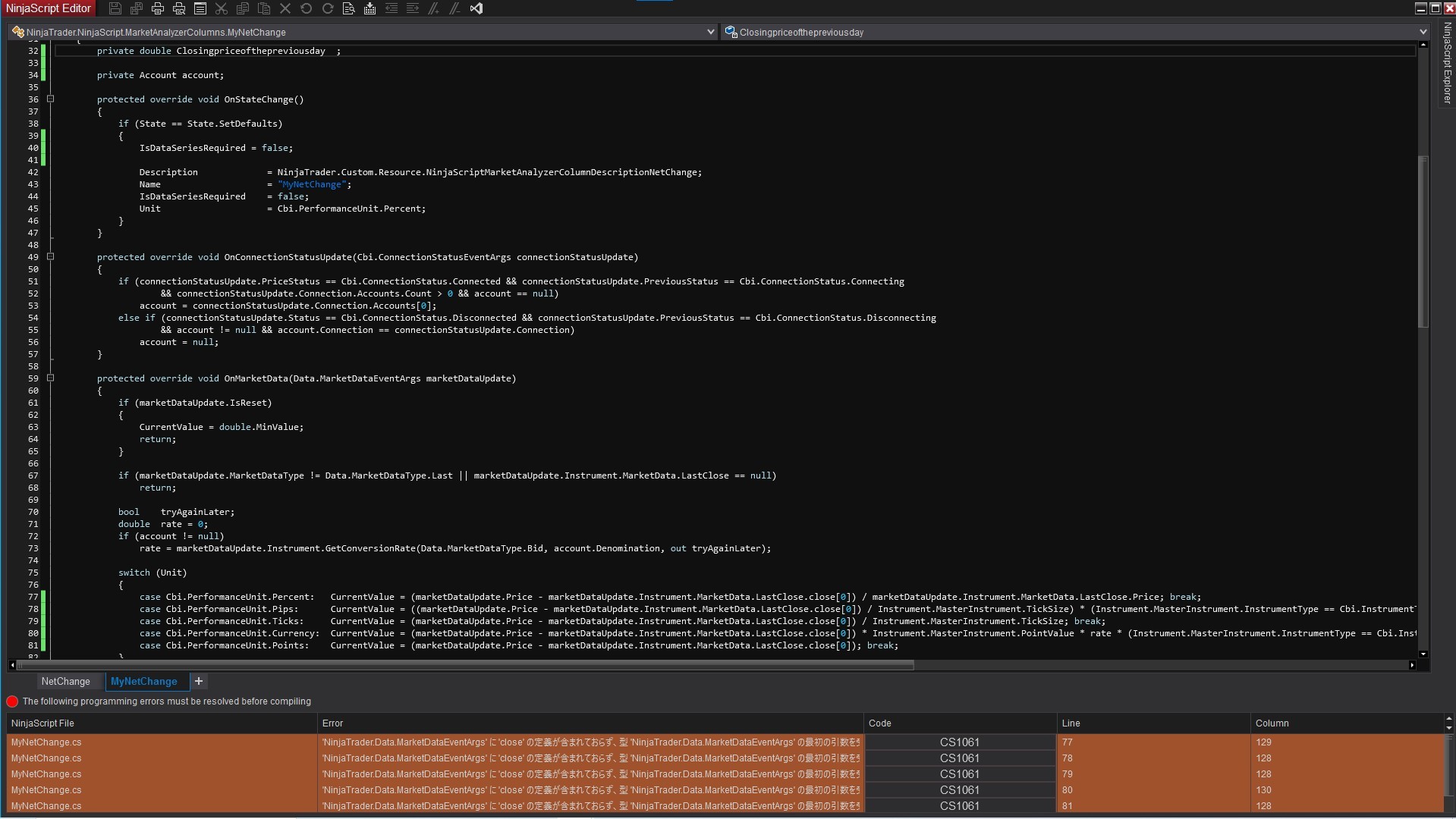Screen dimensions: 1456x819
Task: Collapse the OnConnectionStatusUpdate code region
Action: (51, 257)
